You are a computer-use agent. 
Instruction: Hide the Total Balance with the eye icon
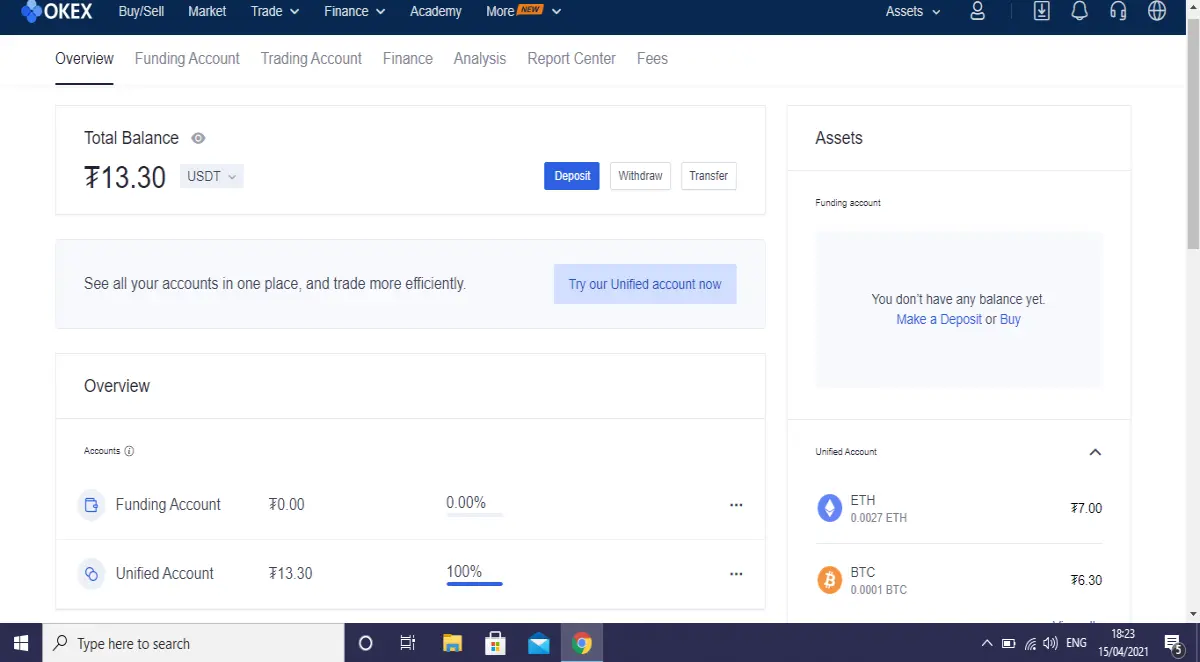click(x=198, y=138)
